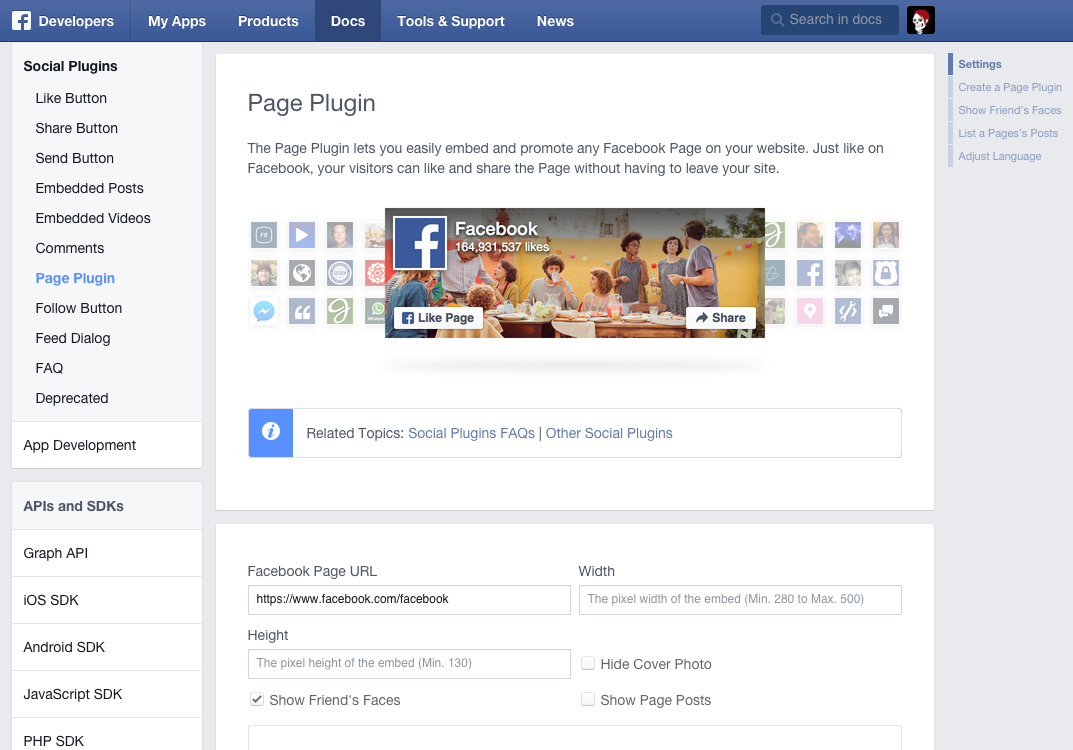This screenshot has height=750, width=1073.
Task: Click the Facebook Developers logo icon
Action: [21, 21]
